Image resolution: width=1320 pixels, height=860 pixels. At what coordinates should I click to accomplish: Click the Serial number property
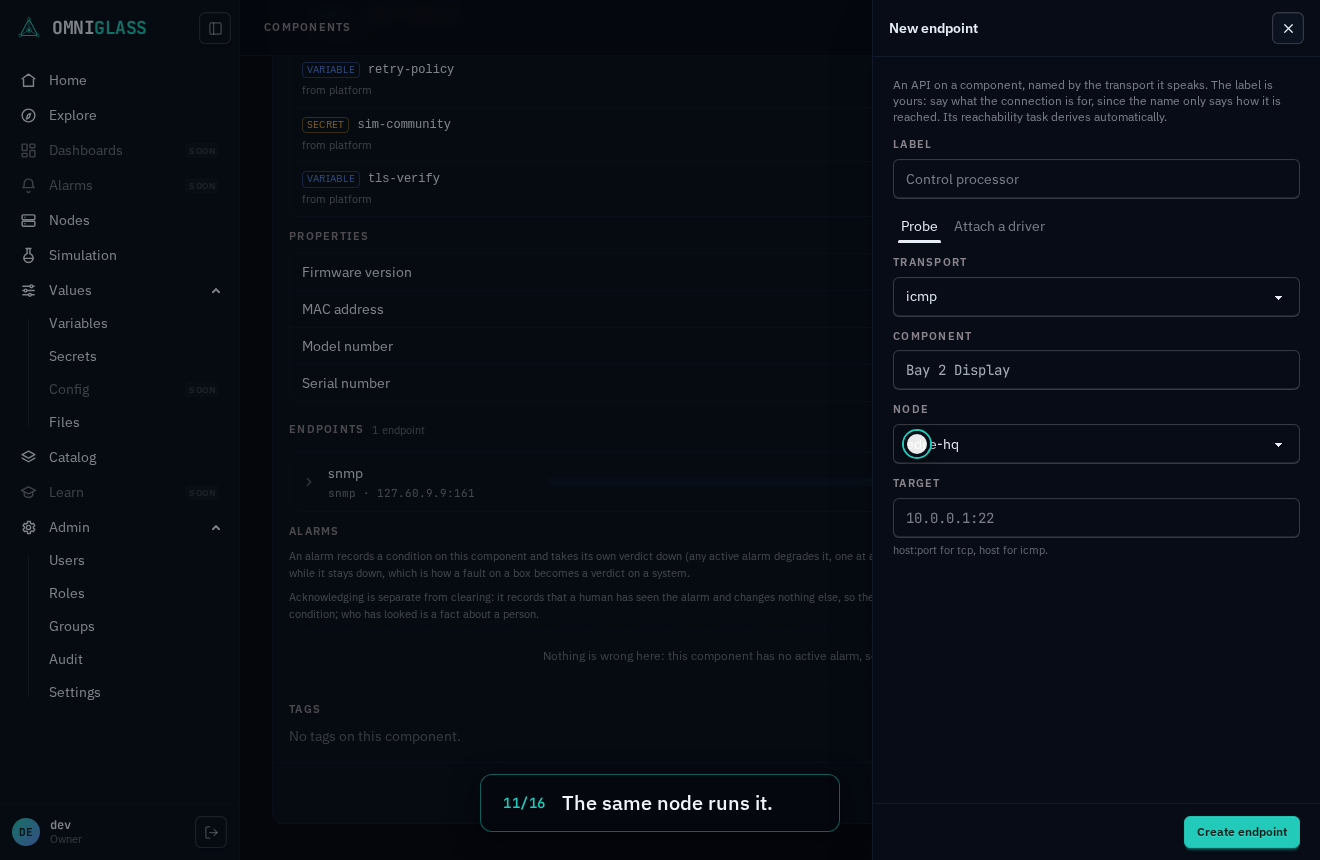580,383
